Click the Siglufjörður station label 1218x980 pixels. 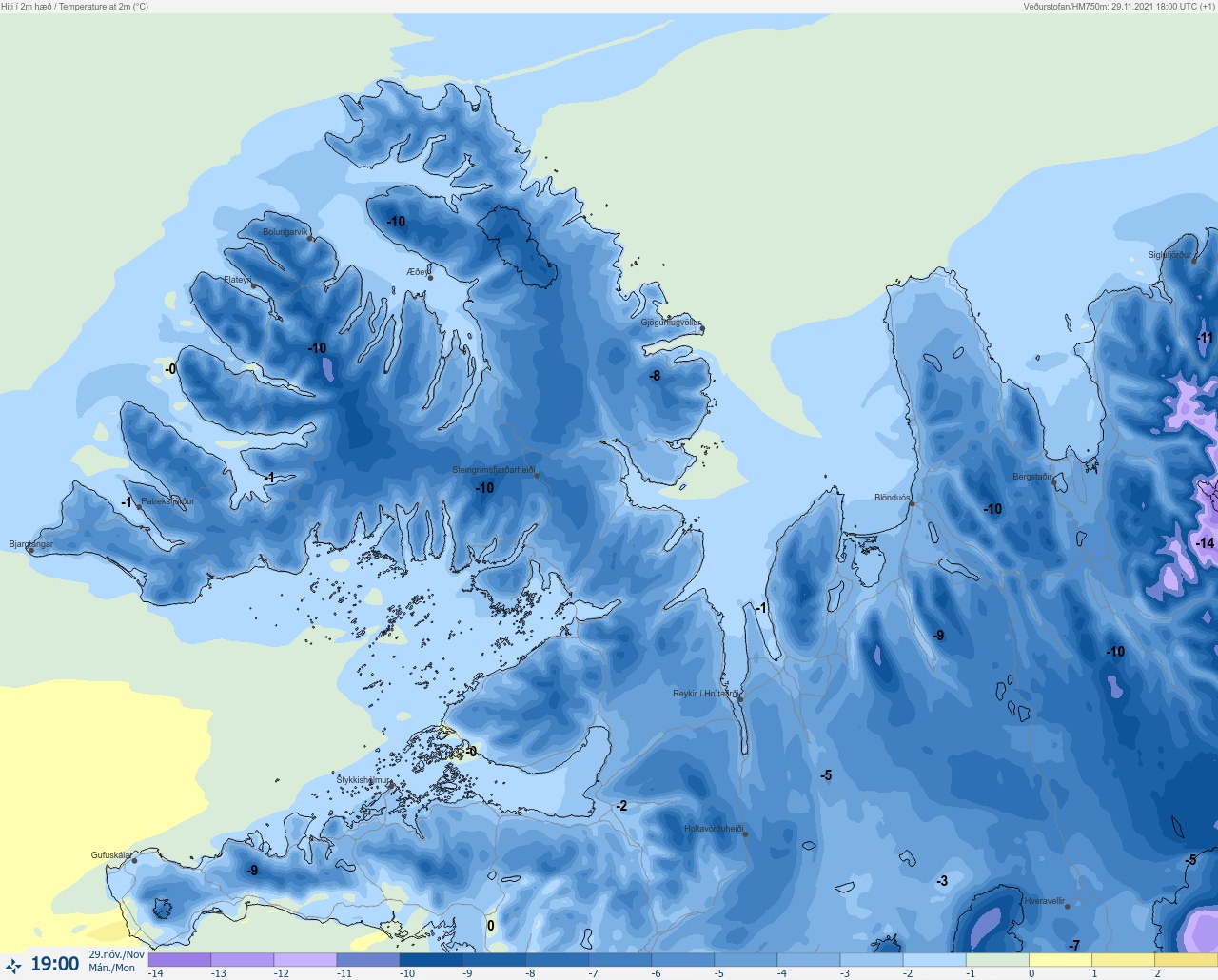[1169, 255]
